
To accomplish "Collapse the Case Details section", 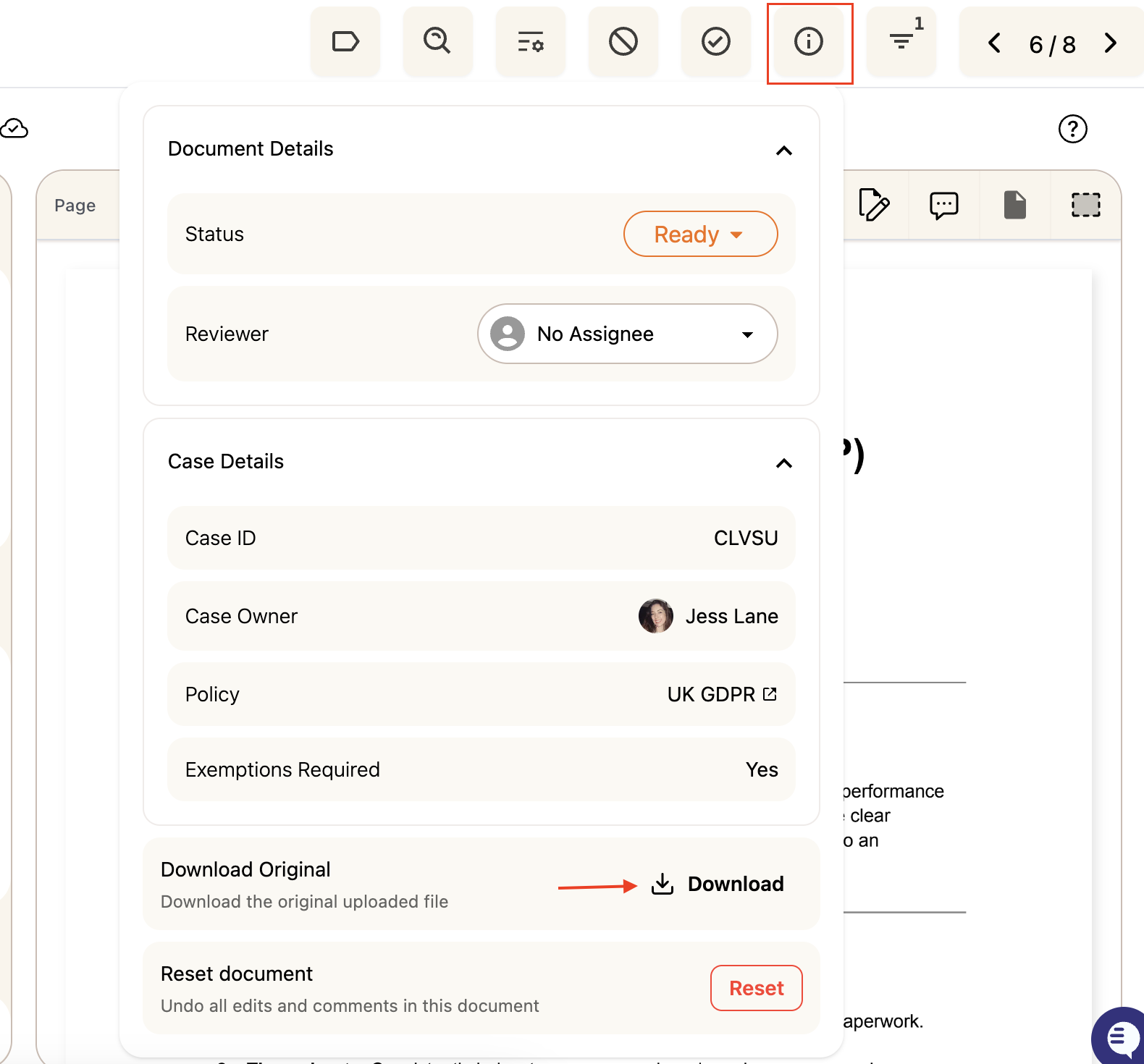I will (784, 463).
